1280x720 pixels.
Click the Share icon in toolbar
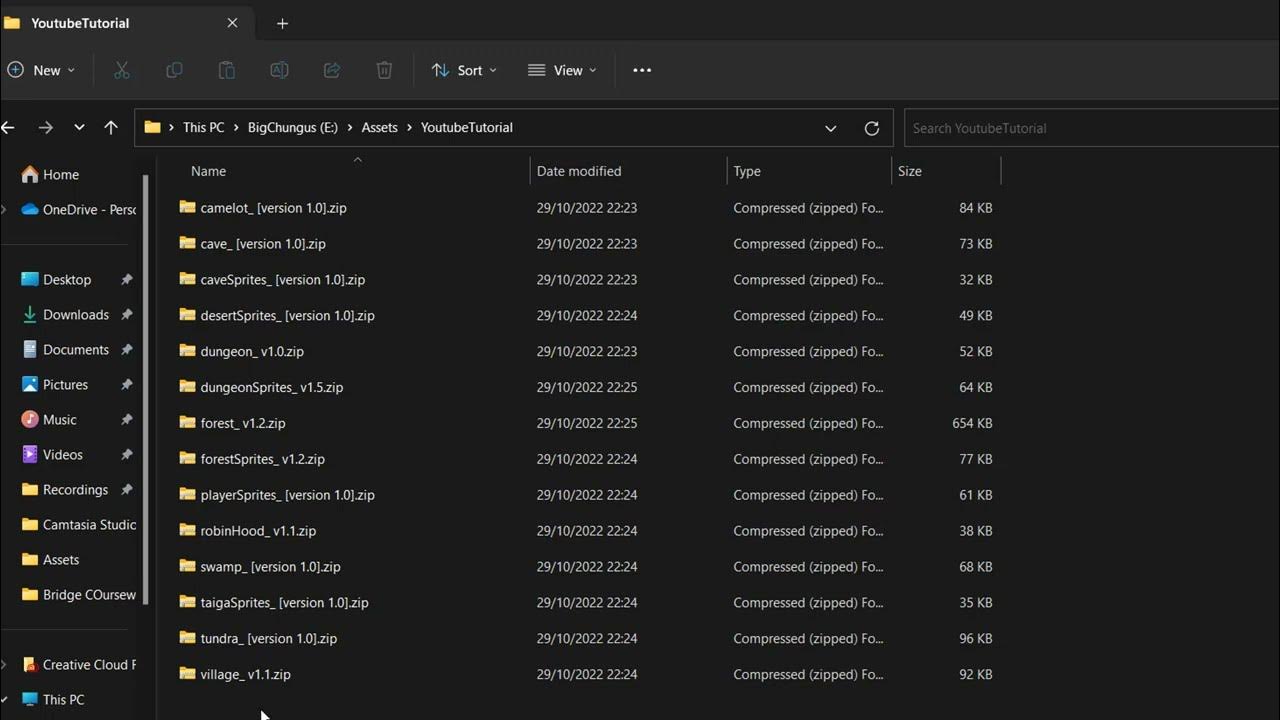point(332,70)
